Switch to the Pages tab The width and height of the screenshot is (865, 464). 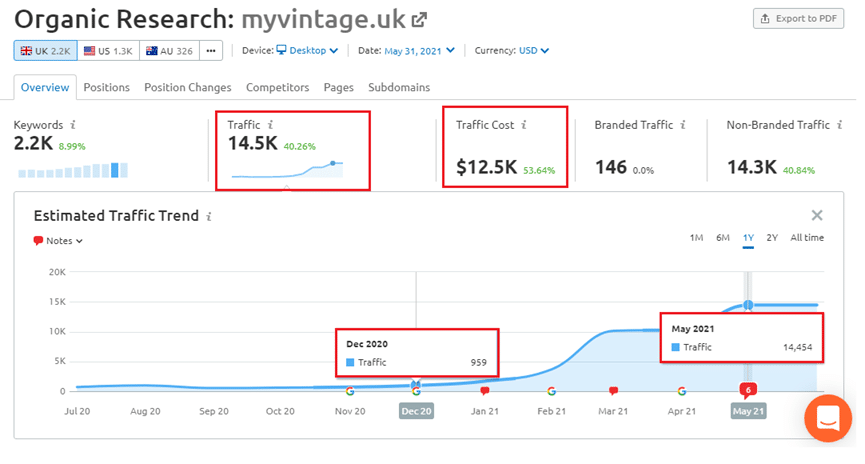click(x=338, y=87)
